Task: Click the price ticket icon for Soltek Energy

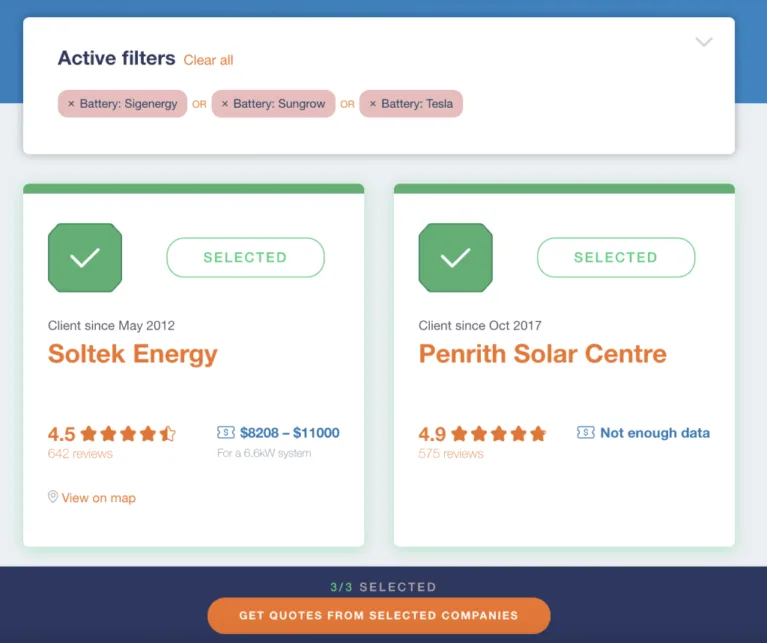Action: coord(226,433)
